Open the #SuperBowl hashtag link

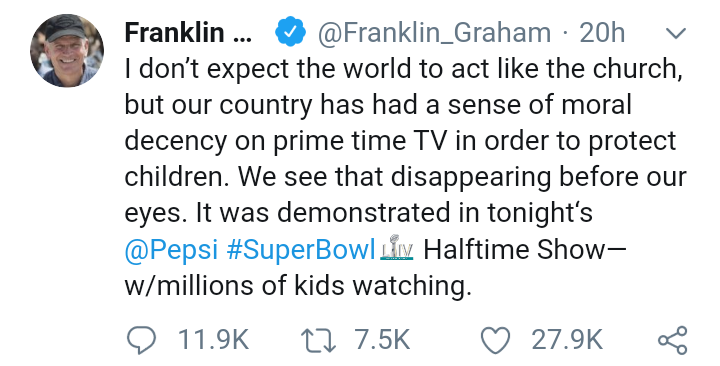click(301, 250)
